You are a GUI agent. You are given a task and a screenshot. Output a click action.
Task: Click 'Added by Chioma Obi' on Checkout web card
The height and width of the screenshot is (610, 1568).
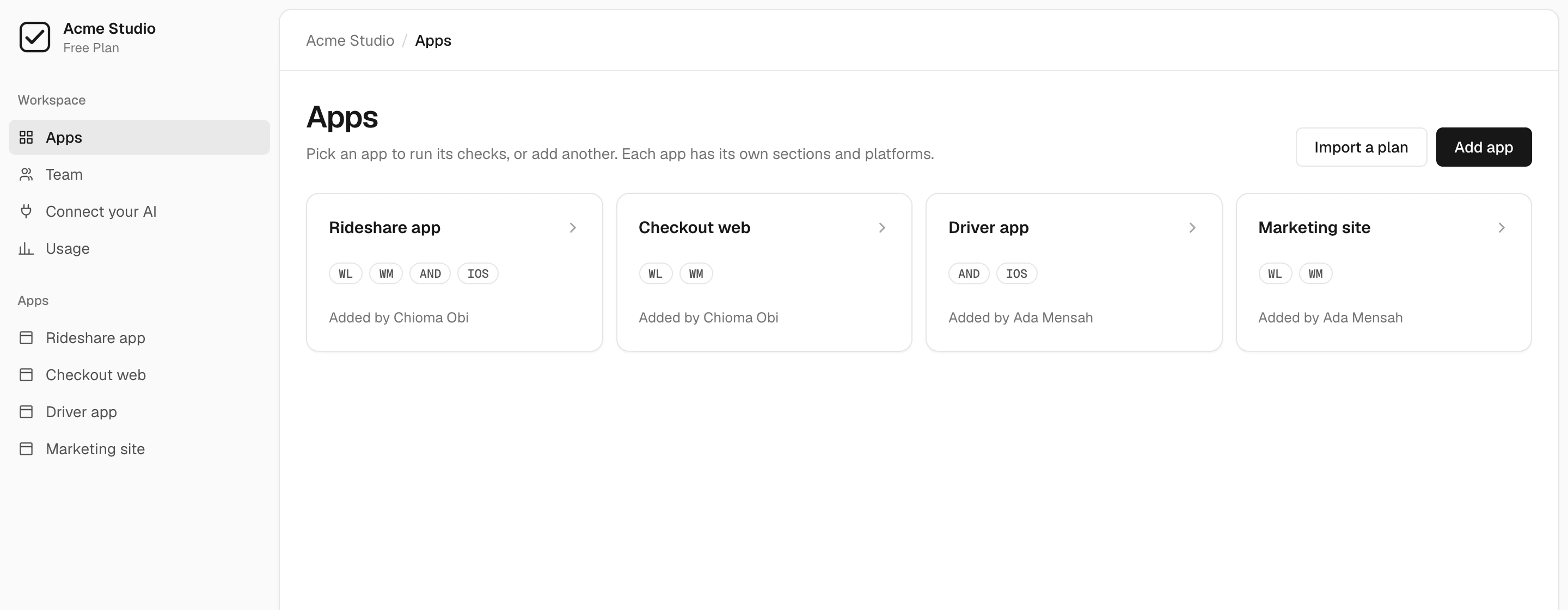point(708,318)
